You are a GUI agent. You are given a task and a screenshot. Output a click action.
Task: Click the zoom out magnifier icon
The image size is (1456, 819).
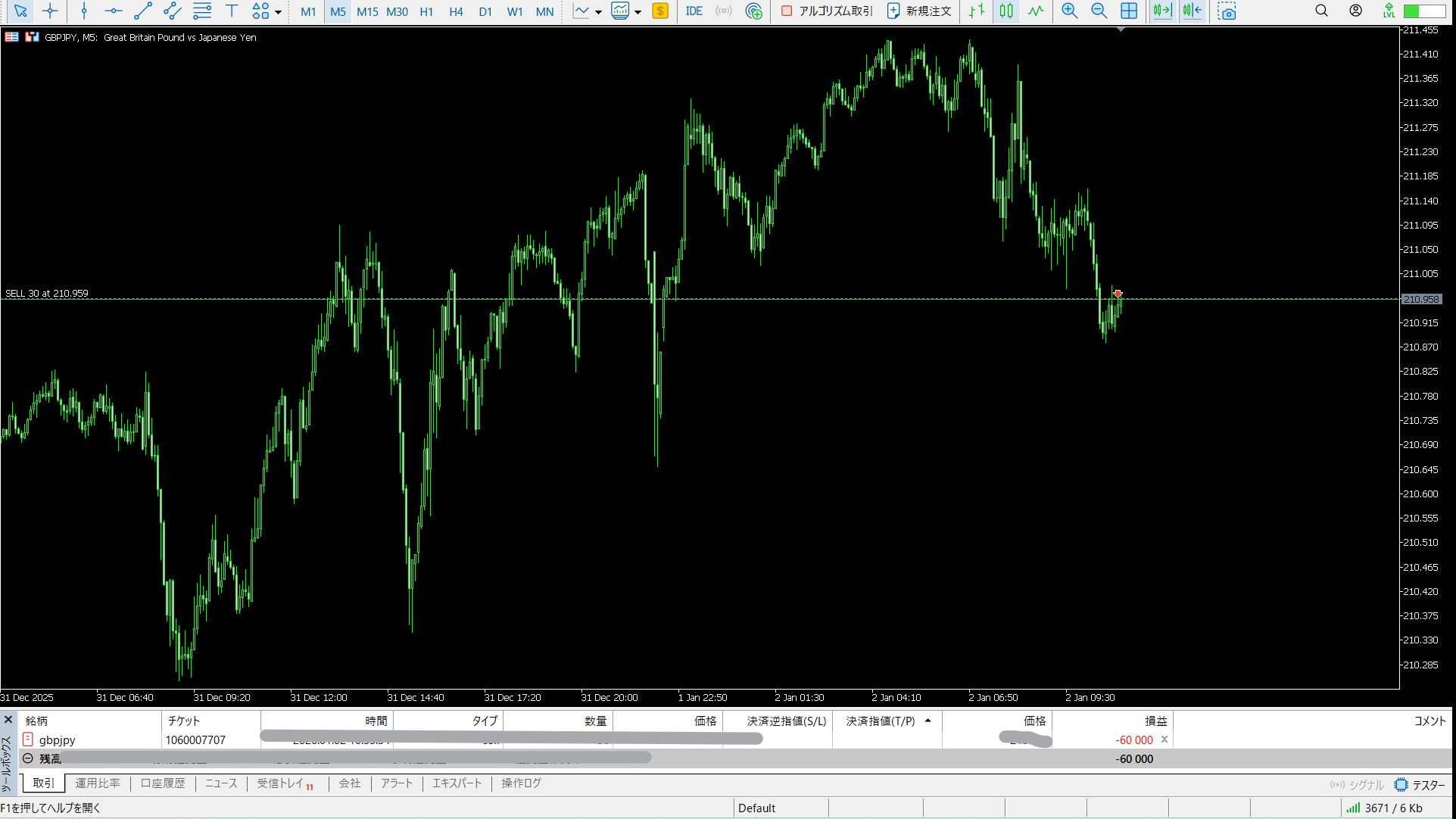(x=1099, y=11)
